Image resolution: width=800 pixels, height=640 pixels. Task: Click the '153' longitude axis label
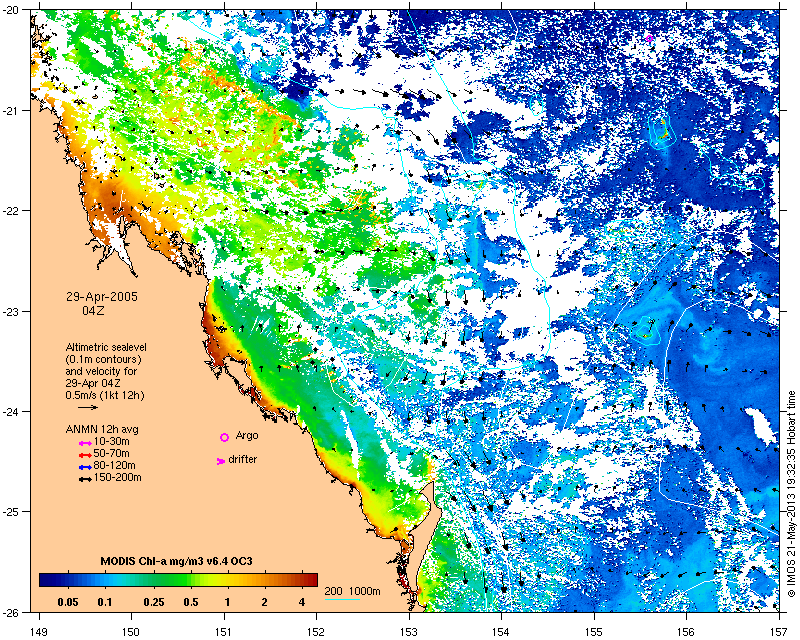[x=409, y=632]
